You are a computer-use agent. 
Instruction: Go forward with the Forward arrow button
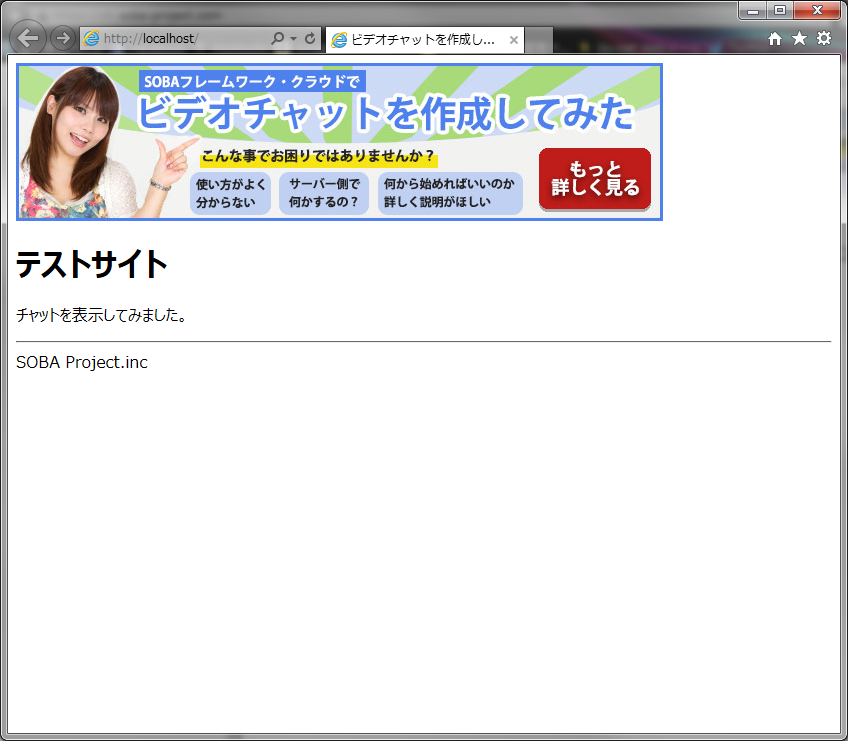pos(63,38)
